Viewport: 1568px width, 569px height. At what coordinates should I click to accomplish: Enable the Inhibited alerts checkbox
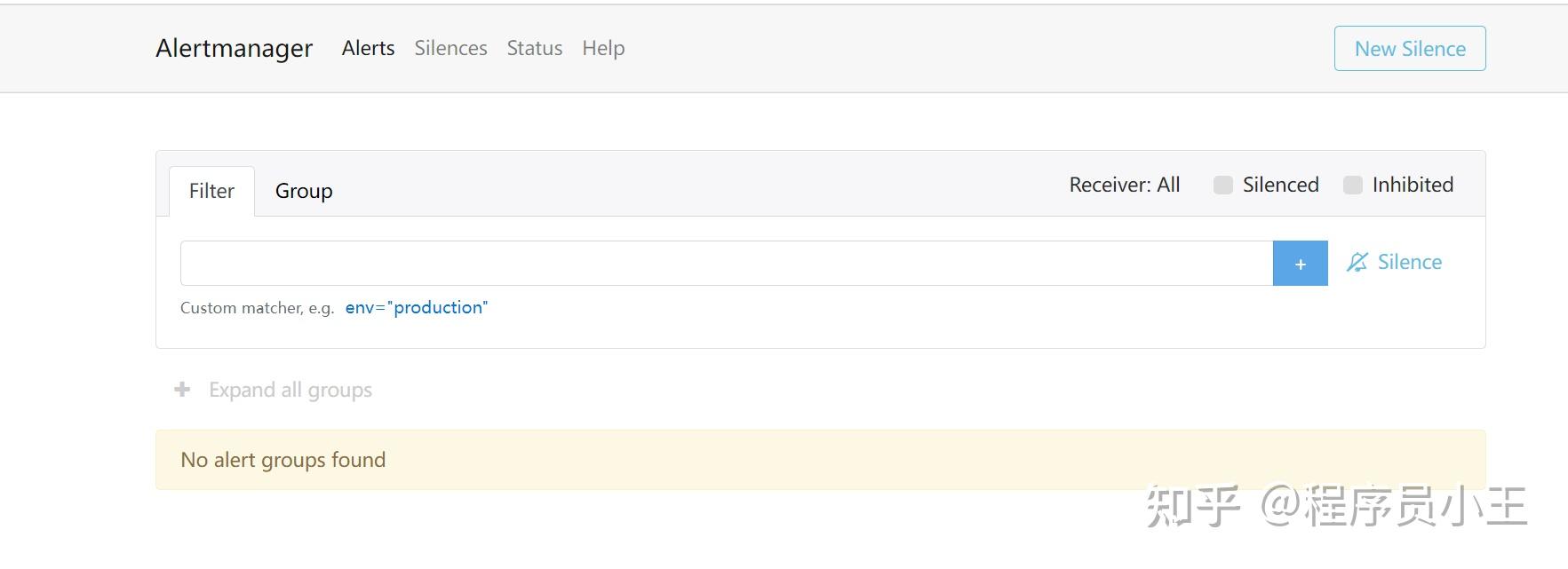click(1353, 185)
